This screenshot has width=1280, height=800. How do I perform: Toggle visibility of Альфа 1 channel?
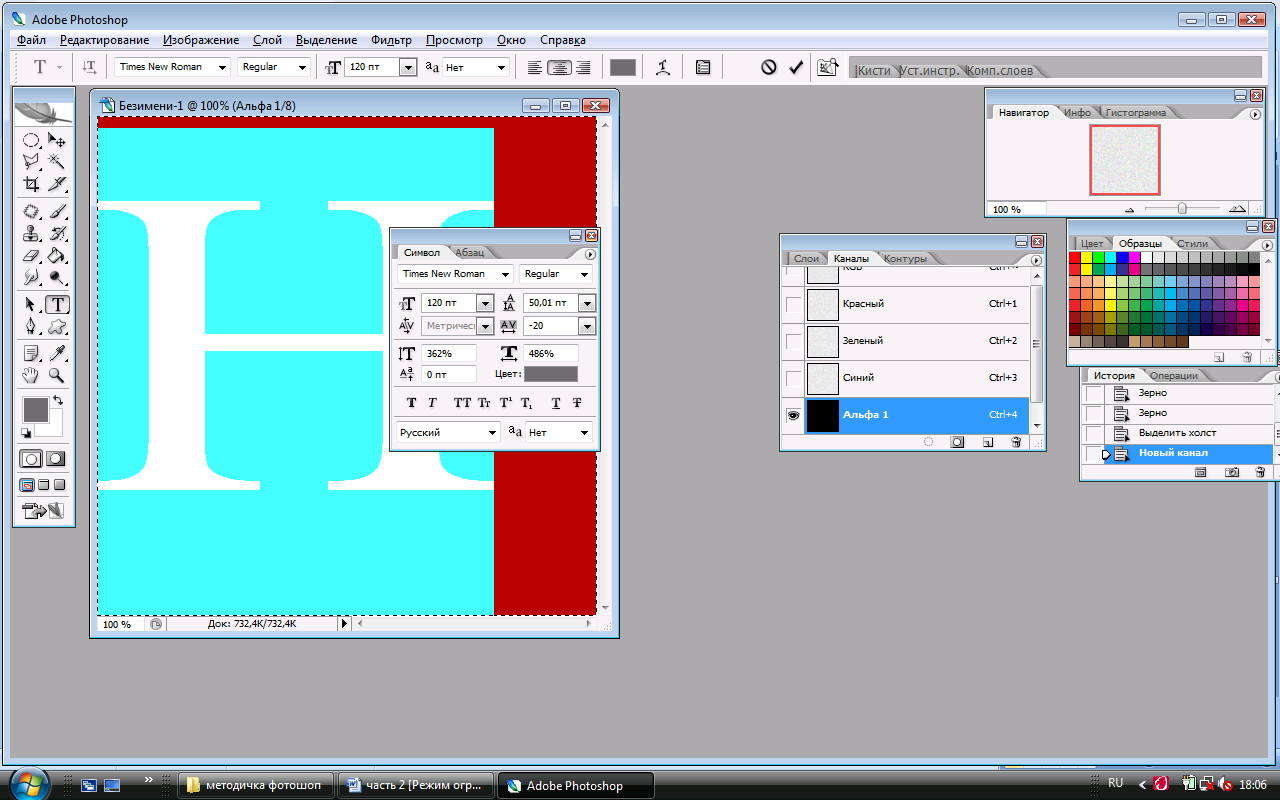pyautogui.click(x=793, y=415)
